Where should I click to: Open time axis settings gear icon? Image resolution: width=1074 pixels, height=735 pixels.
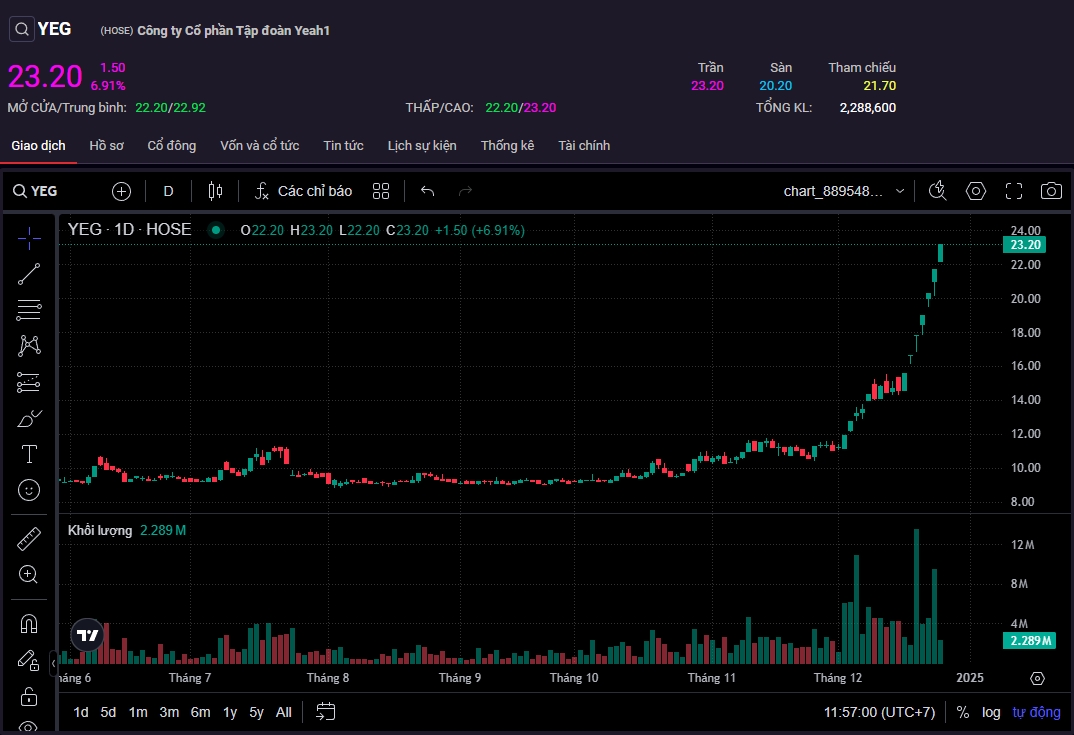[x=1038, y=678]
